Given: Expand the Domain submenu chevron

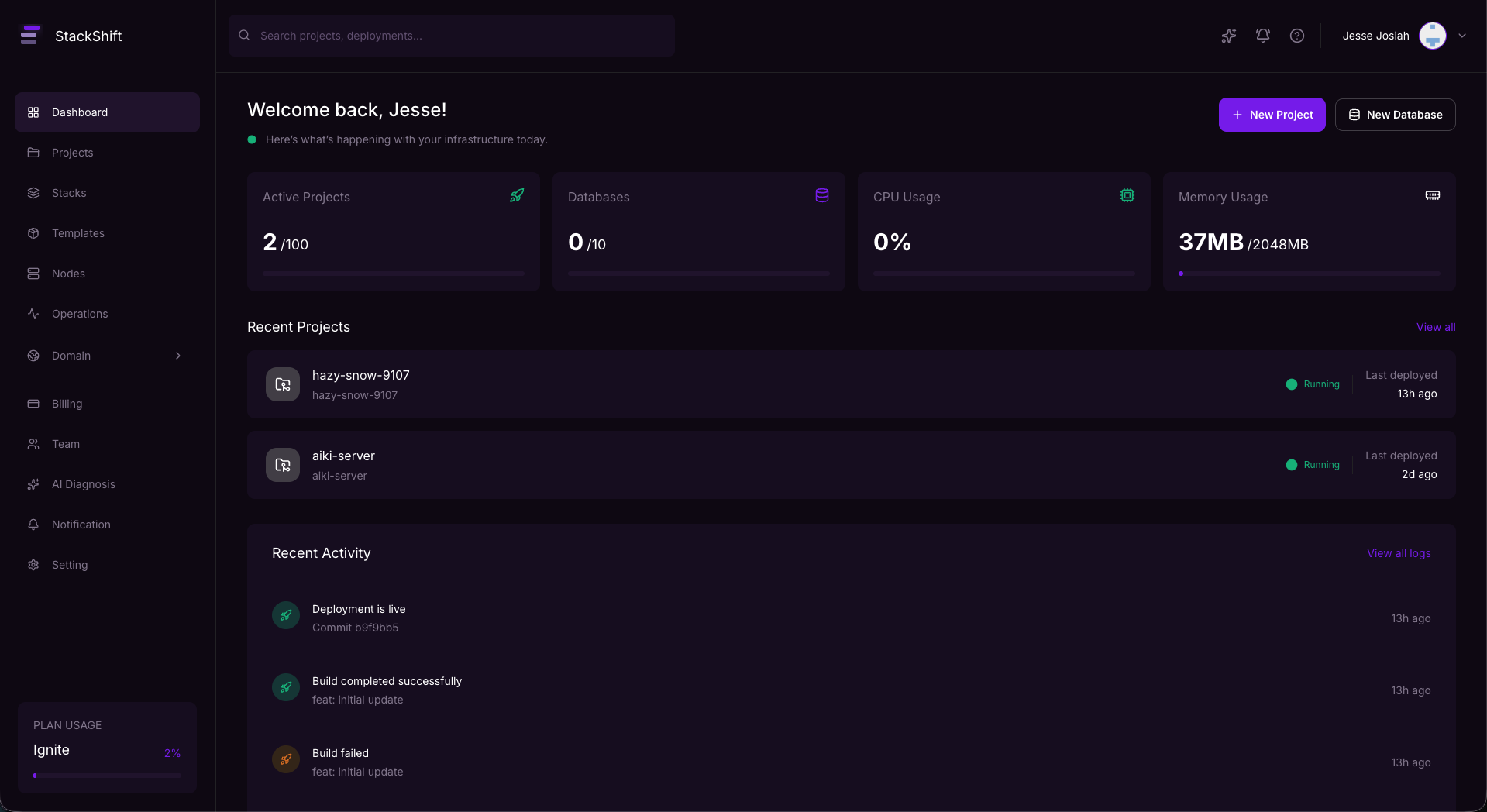Looking at the screenshot, I should (x=178, y=356).
